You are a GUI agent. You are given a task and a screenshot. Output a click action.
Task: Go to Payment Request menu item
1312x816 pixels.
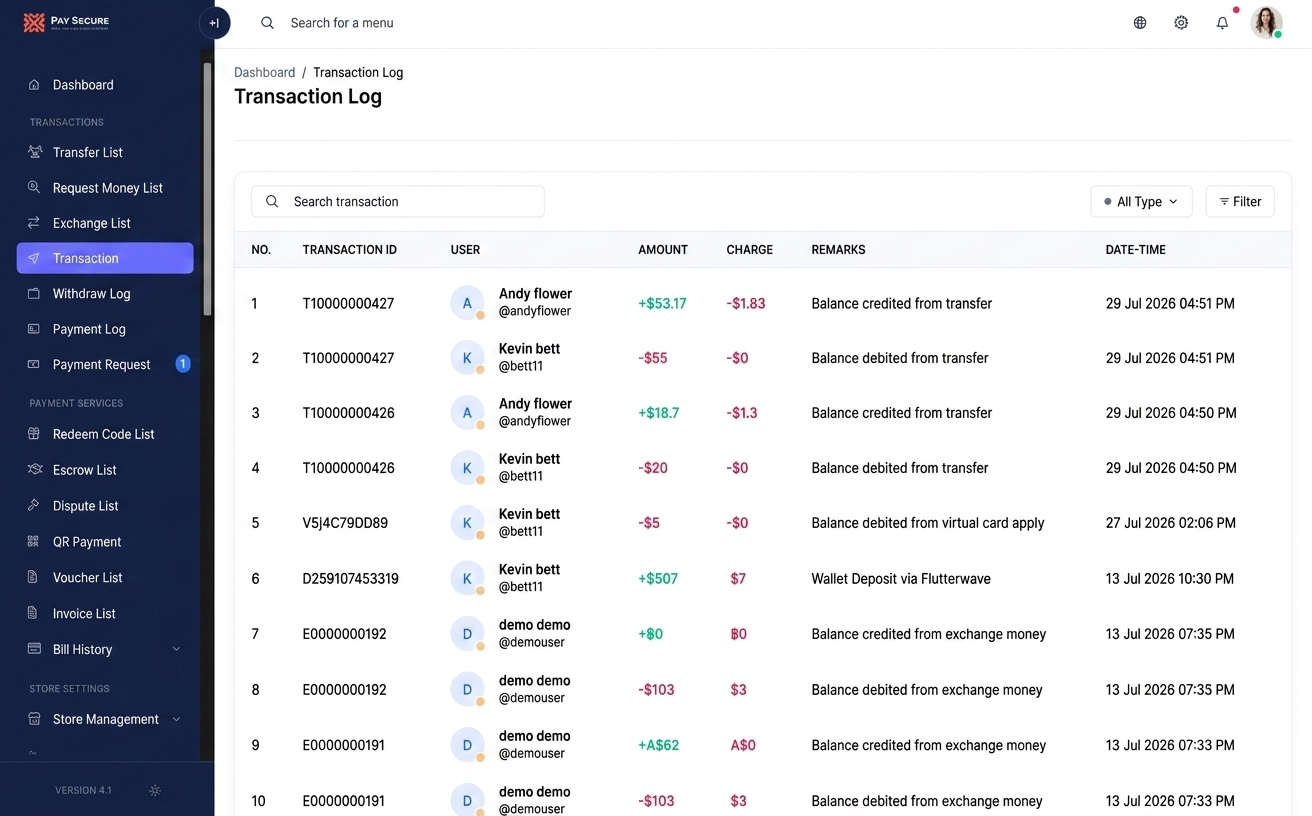(104, 364)
